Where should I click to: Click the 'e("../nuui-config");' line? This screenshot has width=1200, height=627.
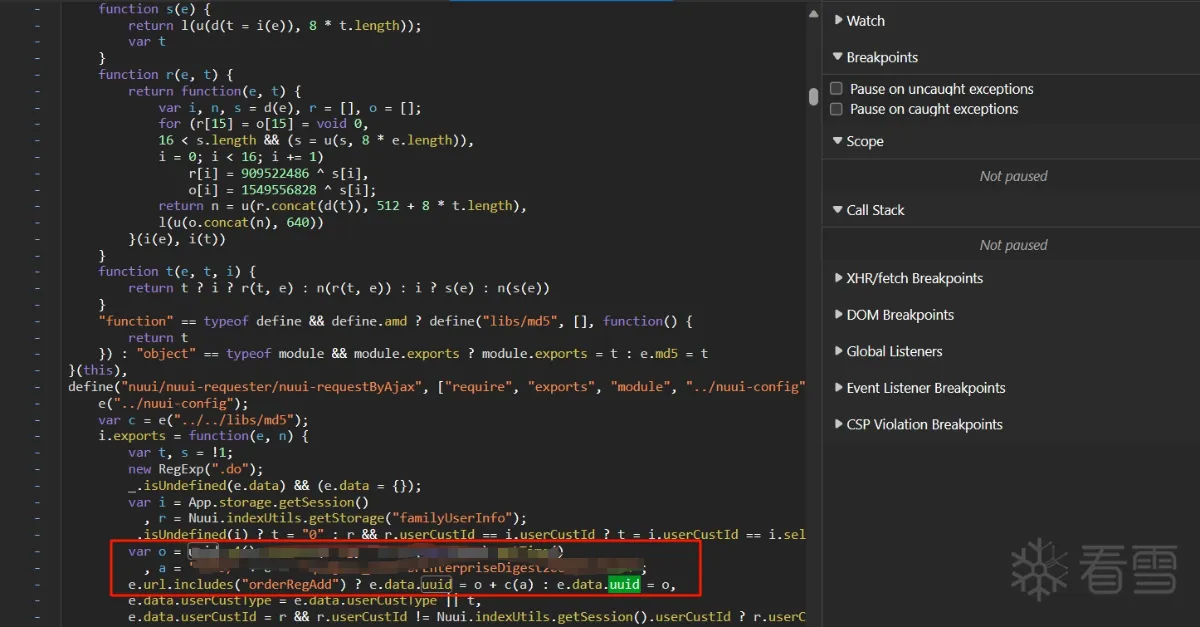tap(173, 403)
